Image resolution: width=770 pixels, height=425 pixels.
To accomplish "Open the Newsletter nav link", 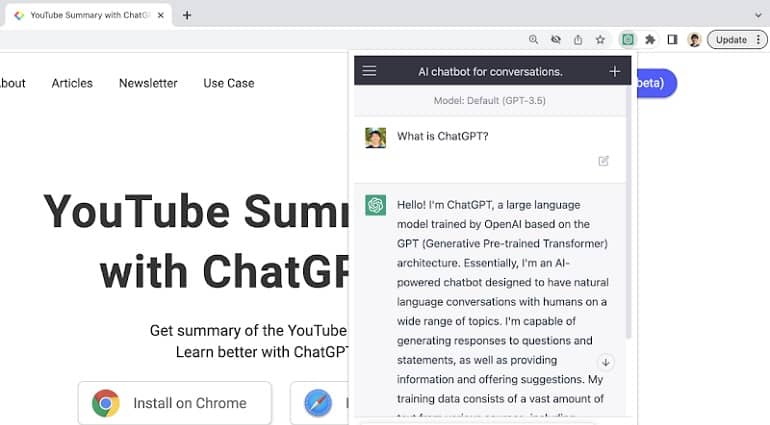I will [148, 83].
